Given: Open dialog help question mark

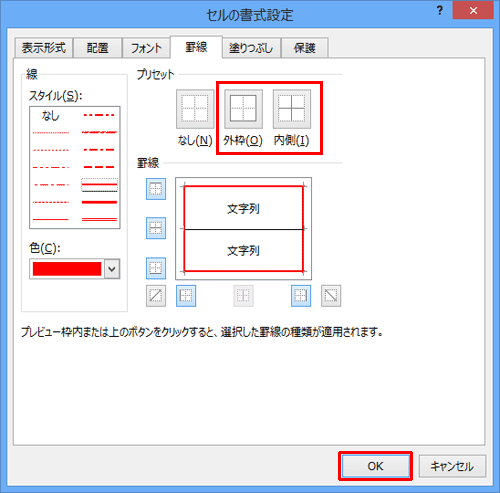Looking at the screenshot, I should (x=440, y=11).
